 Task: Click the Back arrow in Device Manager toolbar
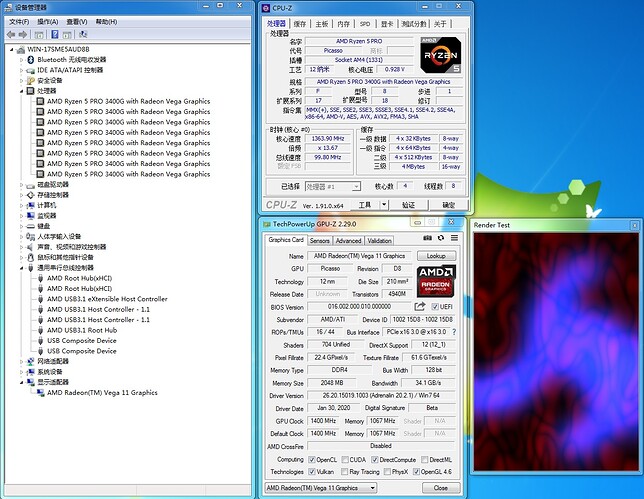(x=11, y=35)
